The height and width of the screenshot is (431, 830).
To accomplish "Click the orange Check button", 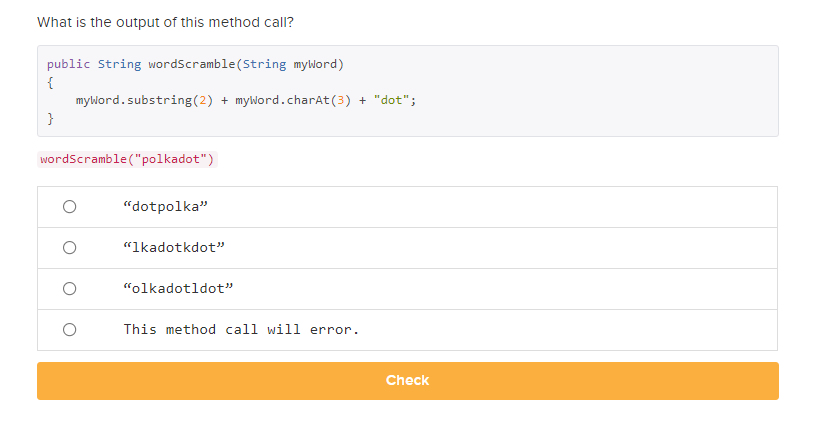I will coord(408,381).
